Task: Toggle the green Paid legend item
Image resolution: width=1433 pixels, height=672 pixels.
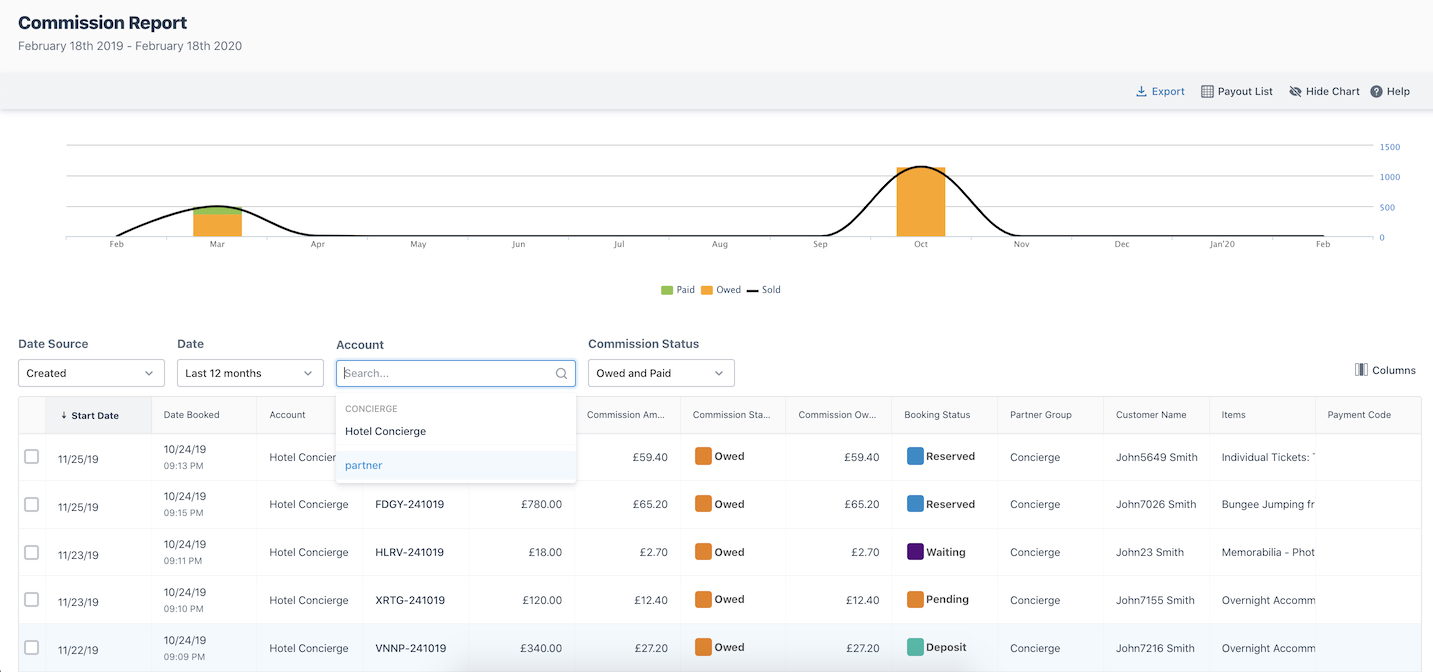Action: (678, 290)
